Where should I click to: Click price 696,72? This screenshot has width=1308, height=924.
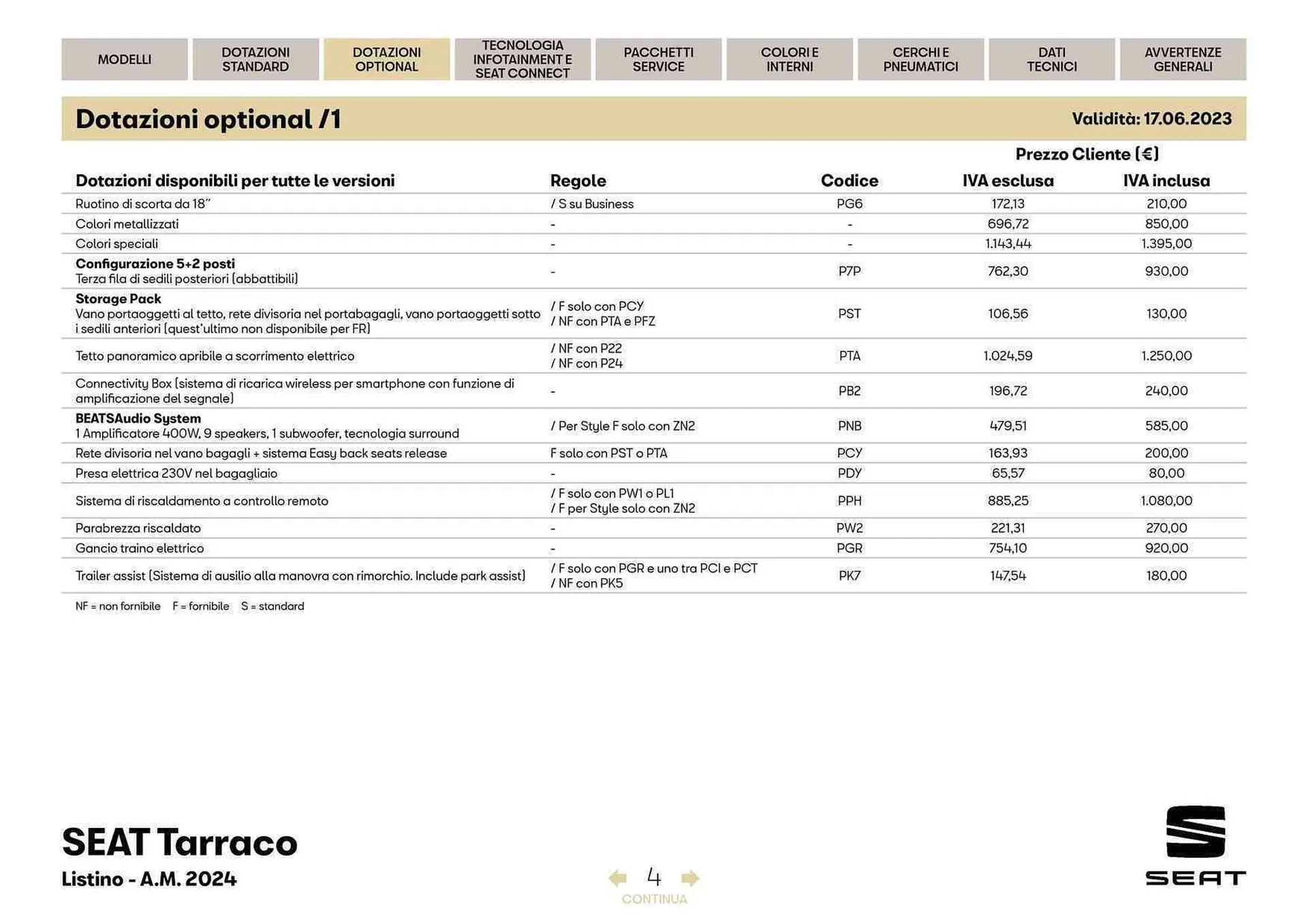[1008, 223]
